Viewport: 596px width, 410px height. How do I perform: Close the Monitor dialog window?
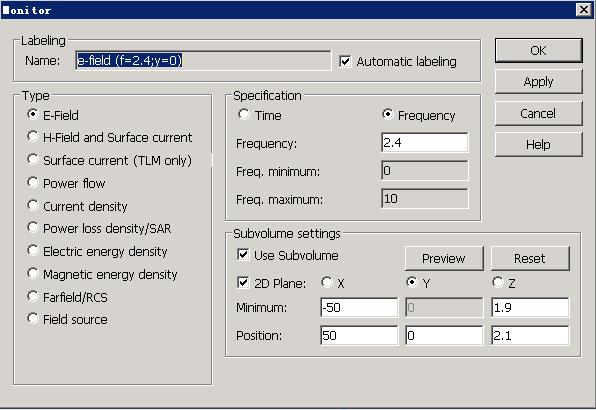tap(583, 9)
